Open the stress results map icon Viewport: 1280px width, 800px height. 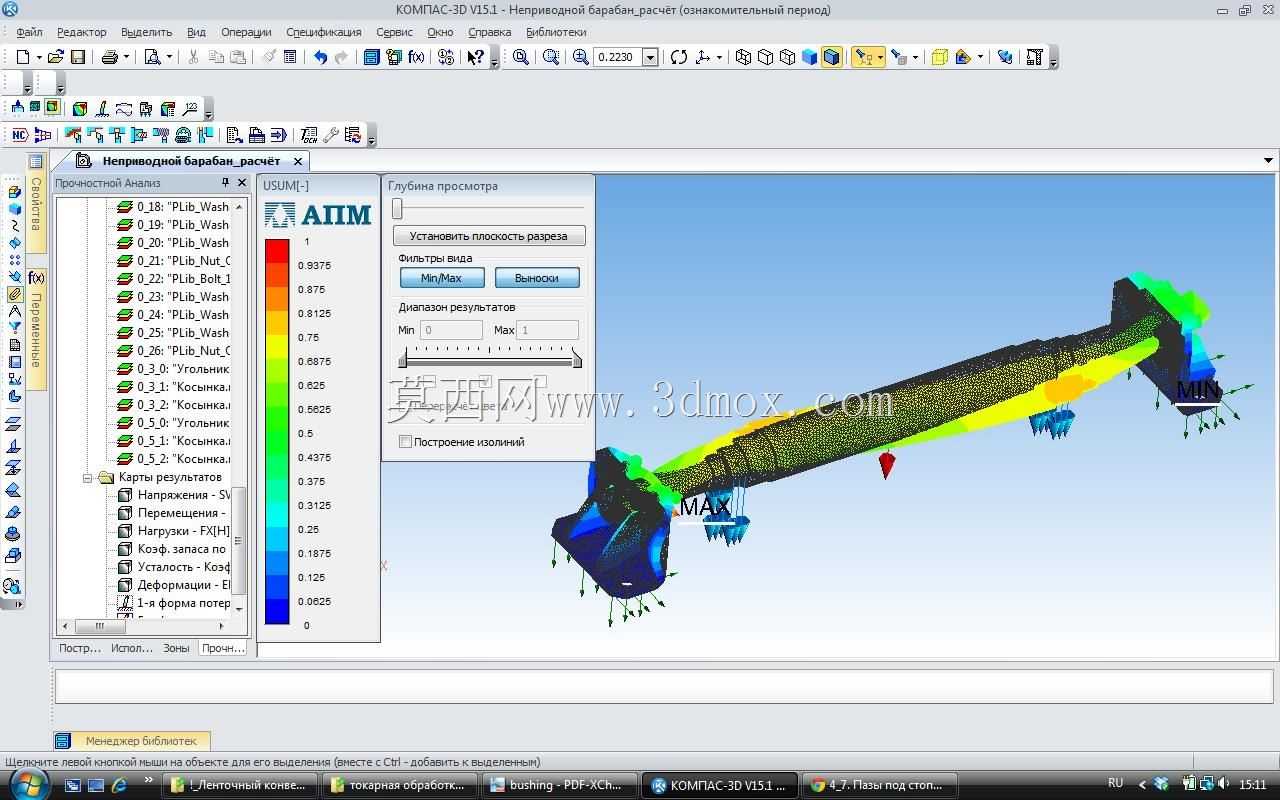pyautogui.click(x=80, y=109)
